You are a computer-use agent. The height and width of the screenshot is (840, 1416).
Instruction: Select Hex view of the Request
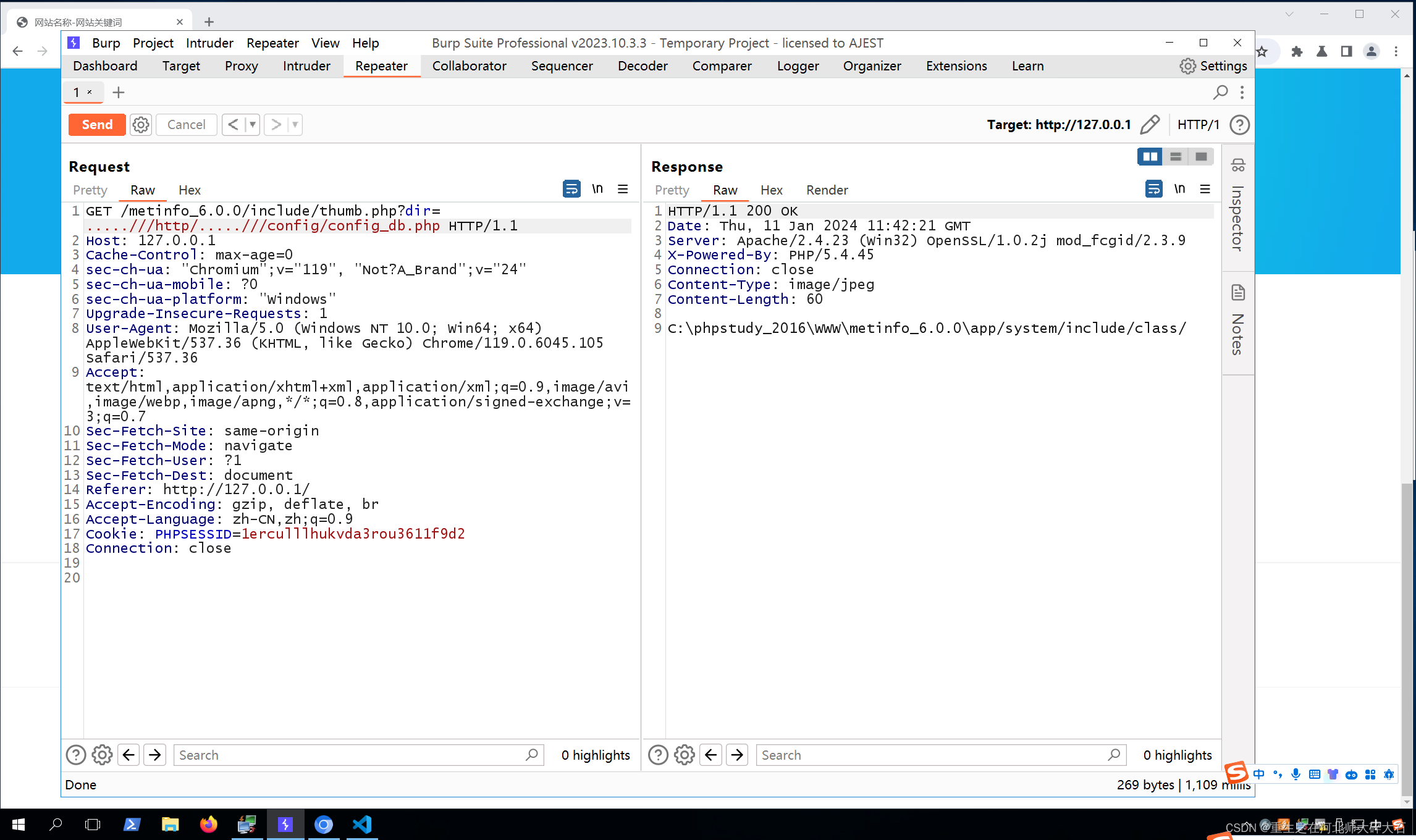[189, 190]
